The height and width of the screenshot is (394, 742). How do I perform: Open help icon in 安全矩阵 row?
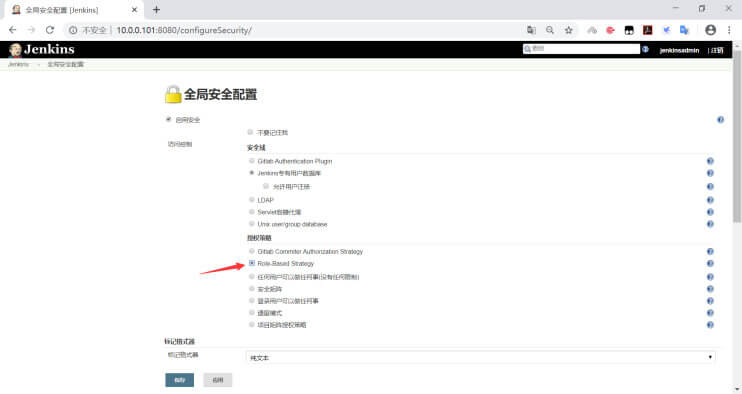710,289
